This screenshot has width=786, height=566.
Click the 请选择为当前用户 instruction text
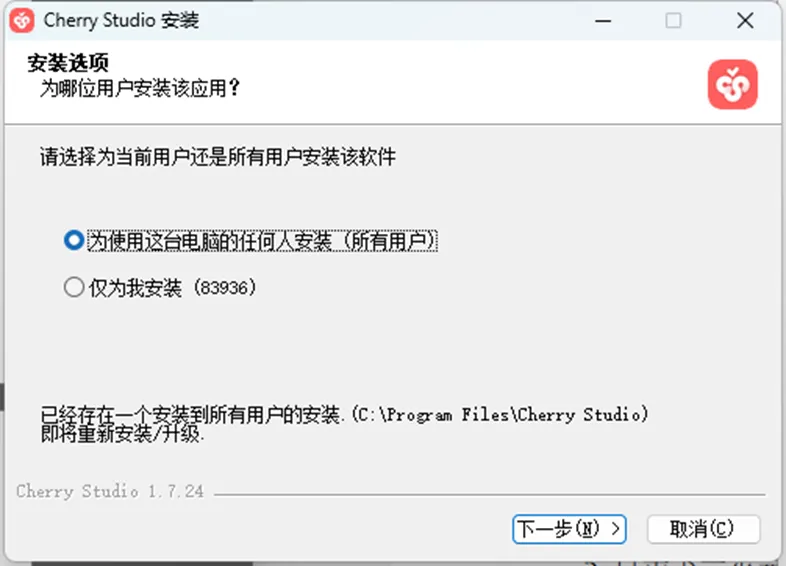[218, 157]
